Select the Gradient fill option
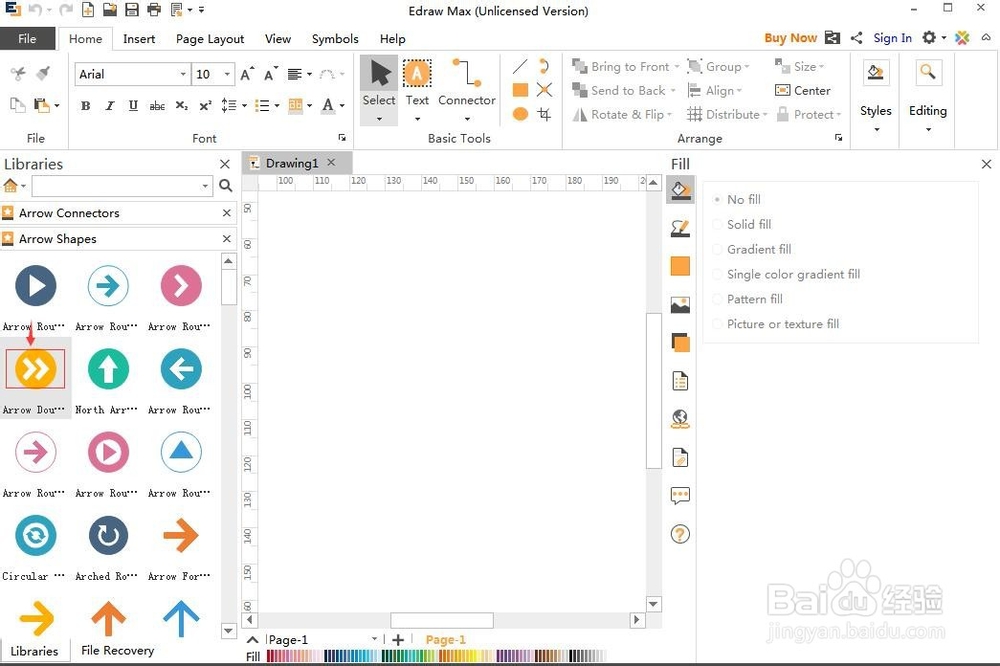Viewport: 1000px width, 666px height. [752, 249]
